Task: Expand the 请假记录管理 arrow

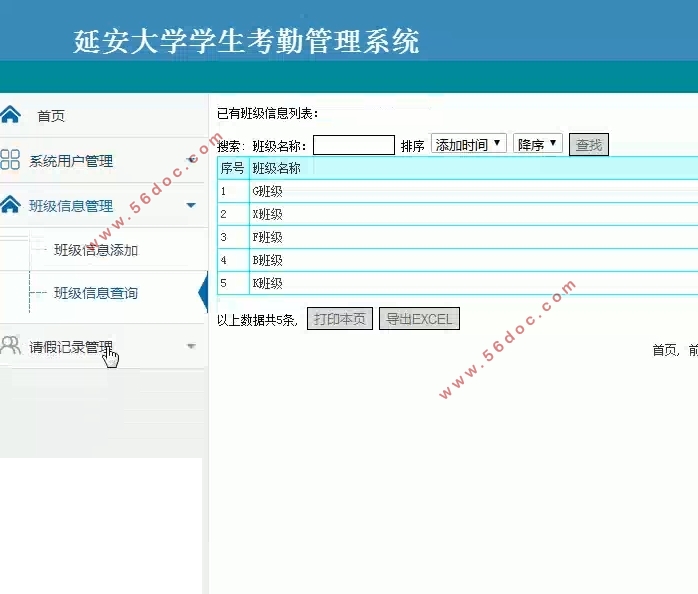Action: tap(191, 346)
